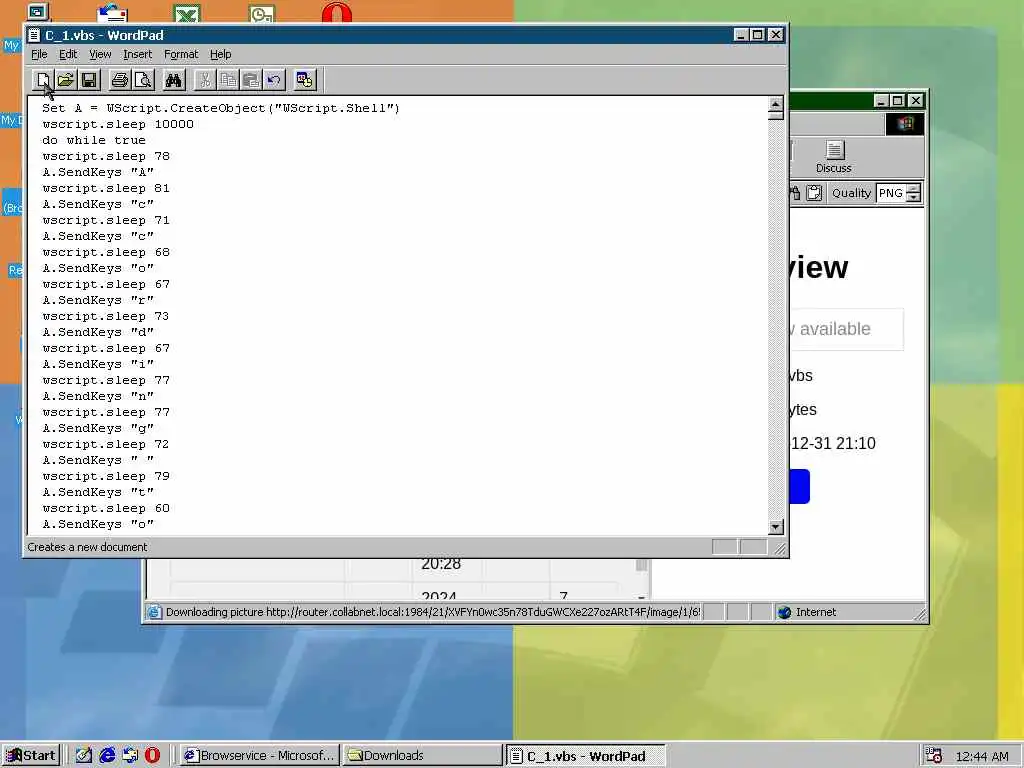This screenshot has height=768, width=1024.
Task: Click the 12:44 AM taskbar clock
Action: pyautogui.click(x=982, y=756)
